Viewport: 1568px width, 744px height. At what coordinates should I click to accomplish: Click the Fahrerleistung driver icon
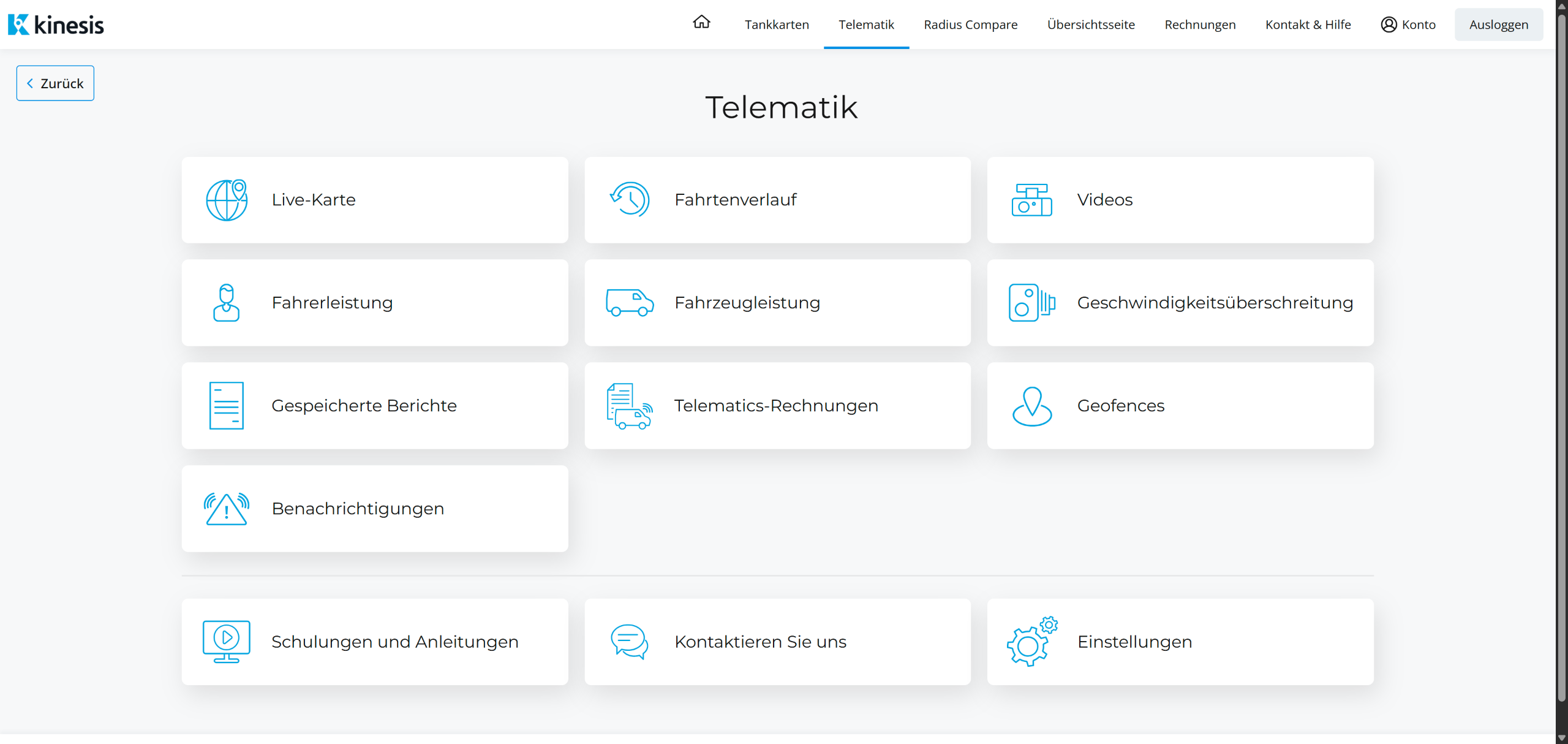pos(226,303)
